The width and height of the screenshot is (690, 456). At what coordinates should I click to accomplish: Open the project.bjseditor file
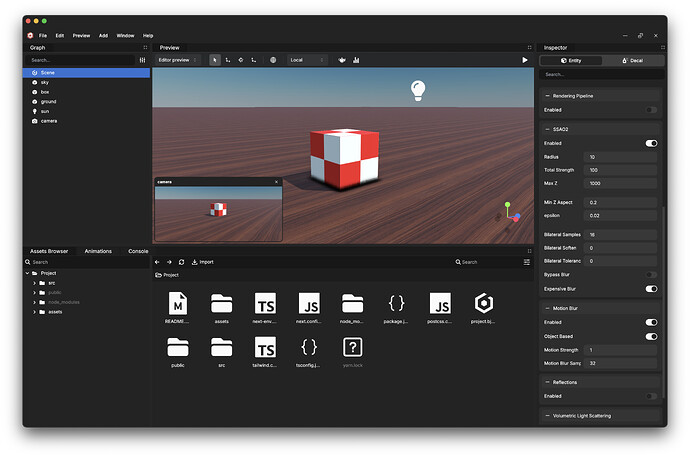484,304
